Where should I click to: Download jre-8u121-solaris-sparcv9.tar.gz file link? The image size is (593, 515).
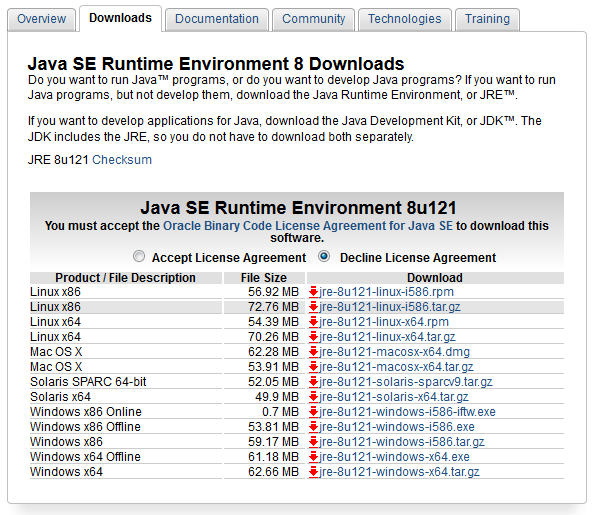tap(406, 382)
